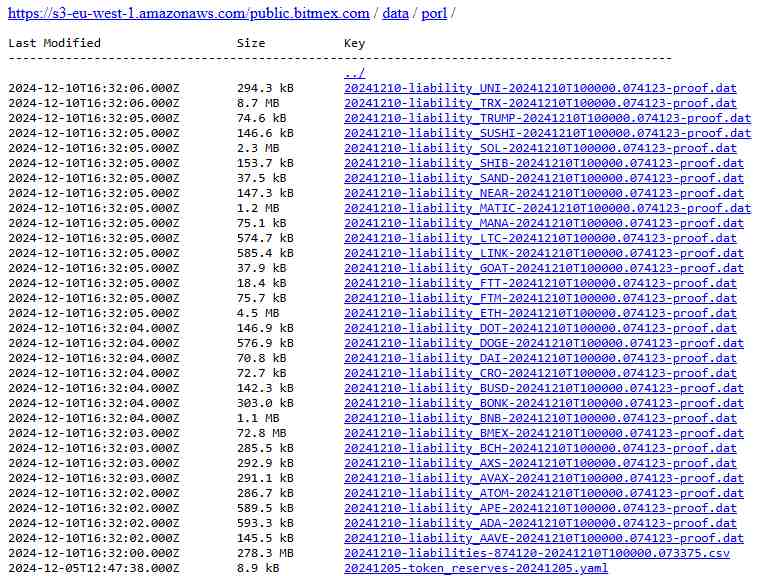This screenshot has width=760, height=576.
Task: Download the liability_CRO proof.dat file
Action: pyautogui.click(x=540, y=374)
